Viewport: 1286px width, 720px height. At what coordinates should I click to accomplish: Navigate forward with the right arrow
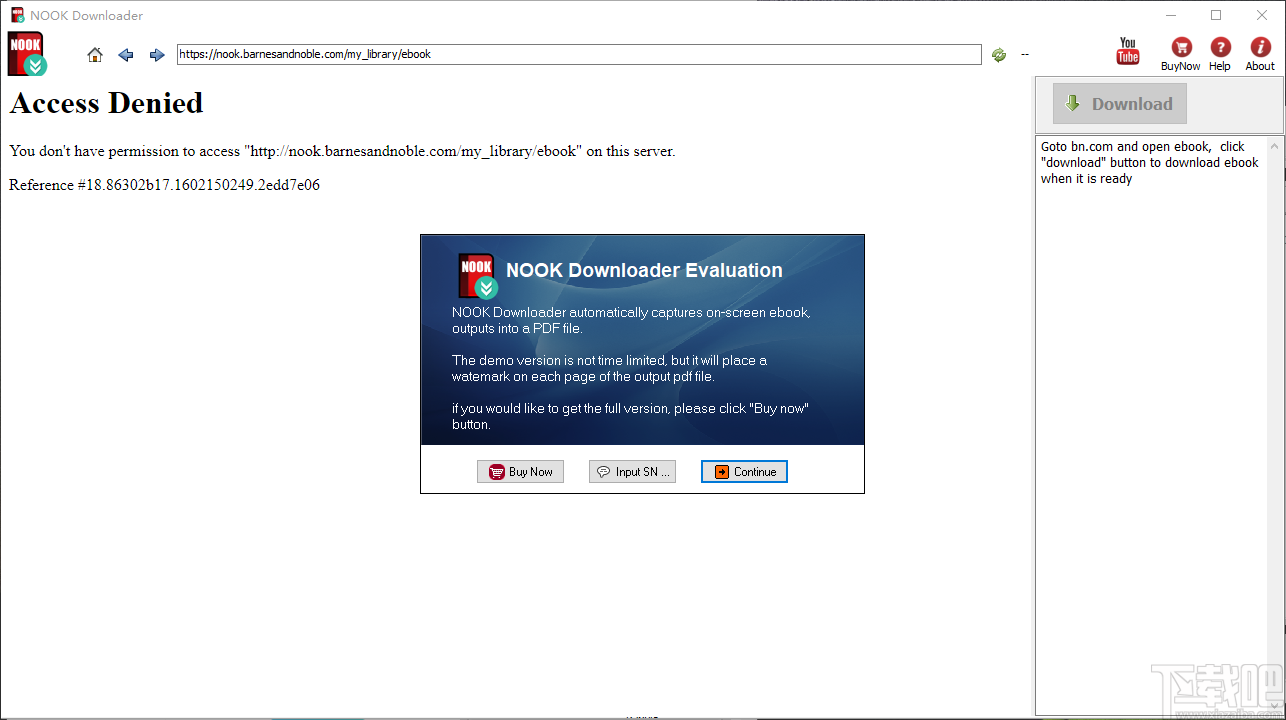[x=157, y=55]
